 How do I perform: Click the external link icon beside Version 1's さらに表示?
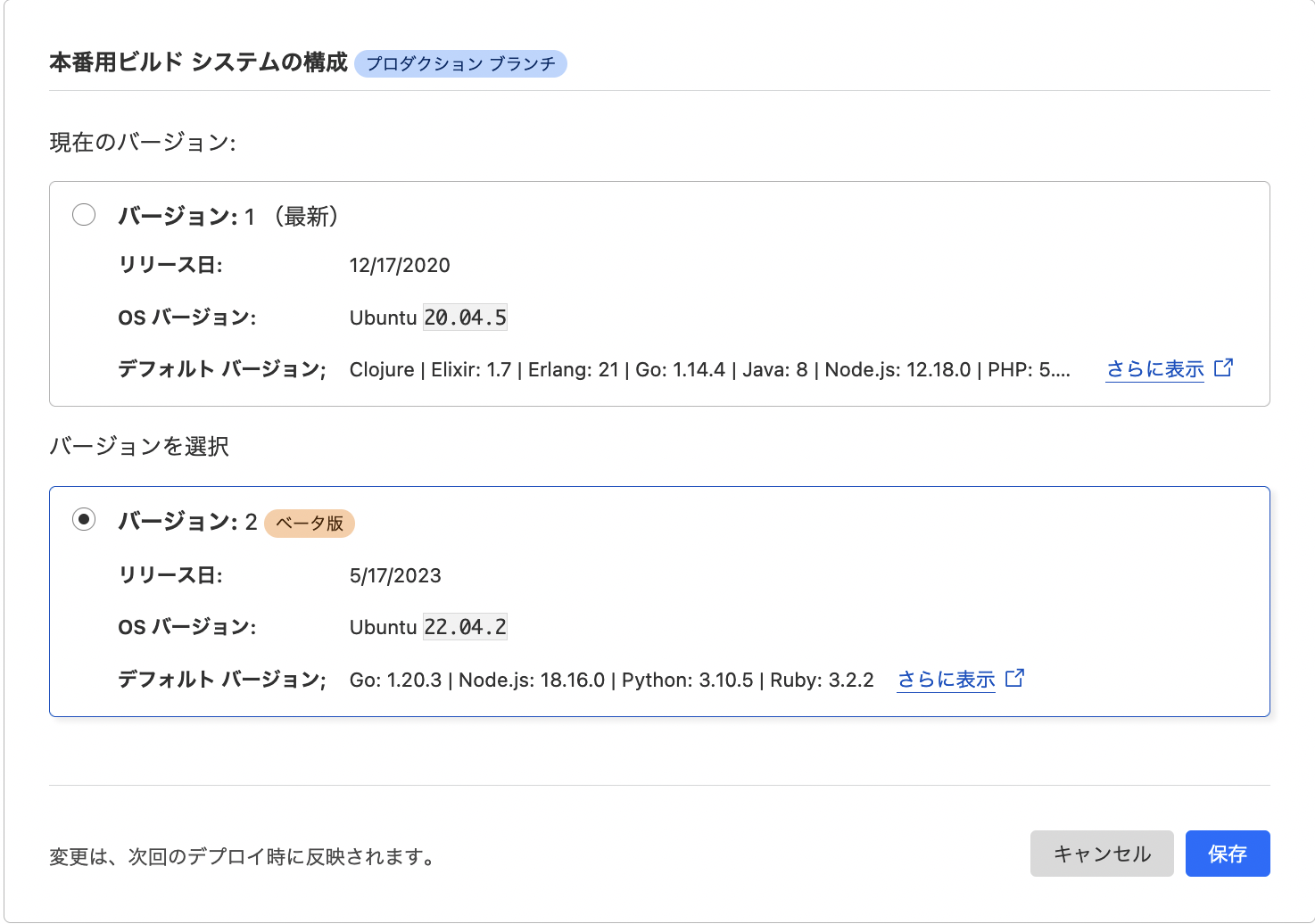1225,367
